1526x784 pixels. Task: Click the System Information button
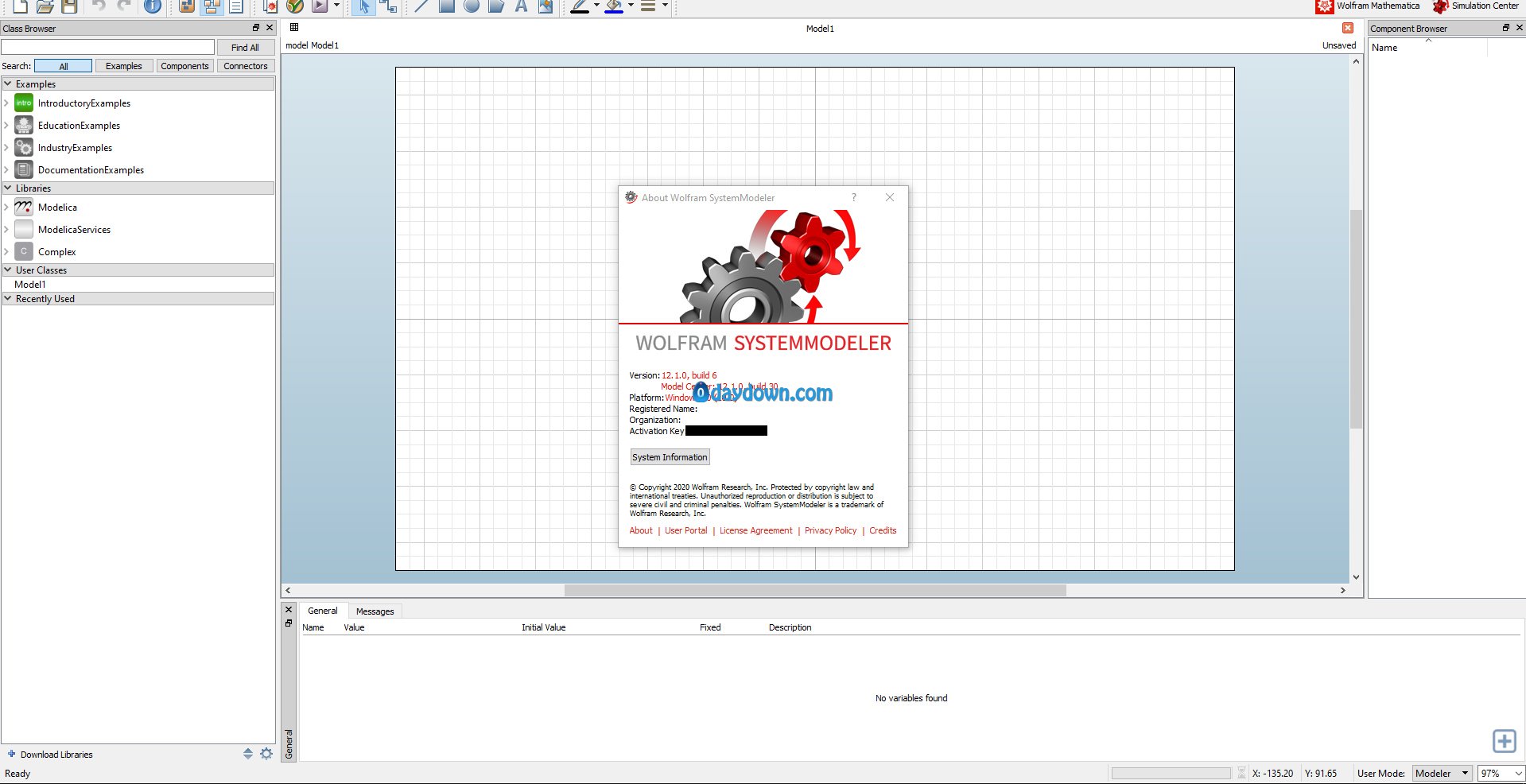tap(670, 457)
